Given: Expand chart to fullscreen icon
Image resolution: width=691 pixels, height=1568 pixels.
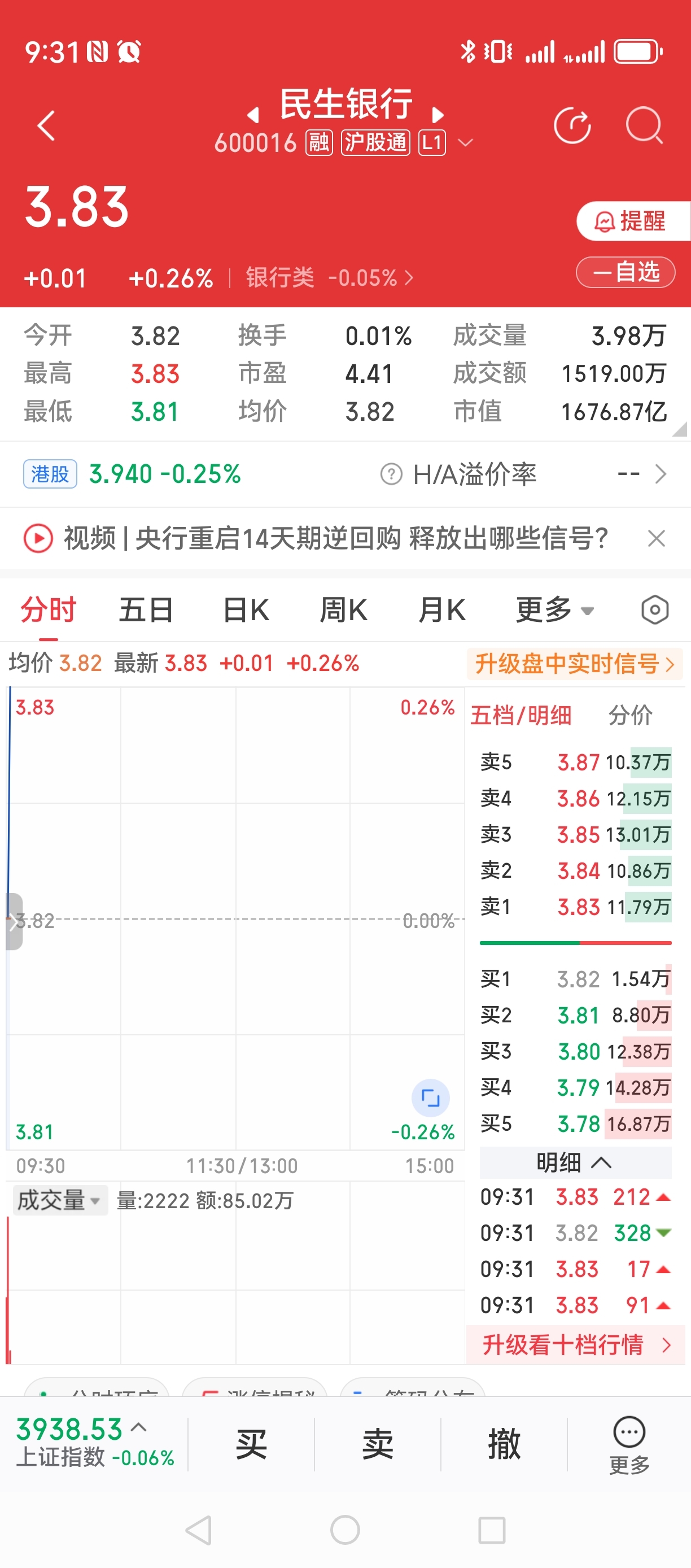Looking at the screenshot, I should click(x=431, y=1099).
